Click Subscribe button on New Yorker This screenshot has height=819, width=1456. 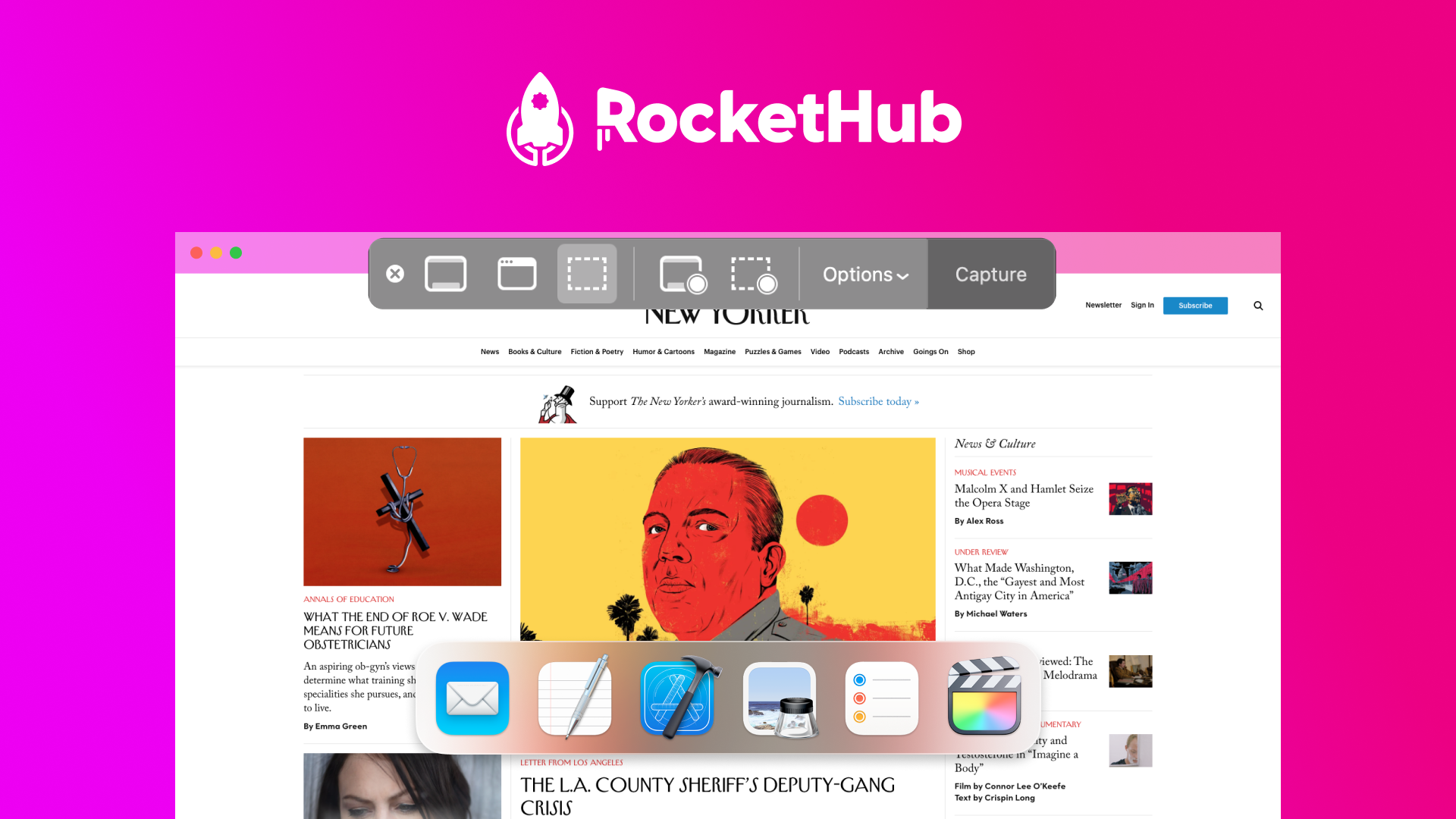1195,305
